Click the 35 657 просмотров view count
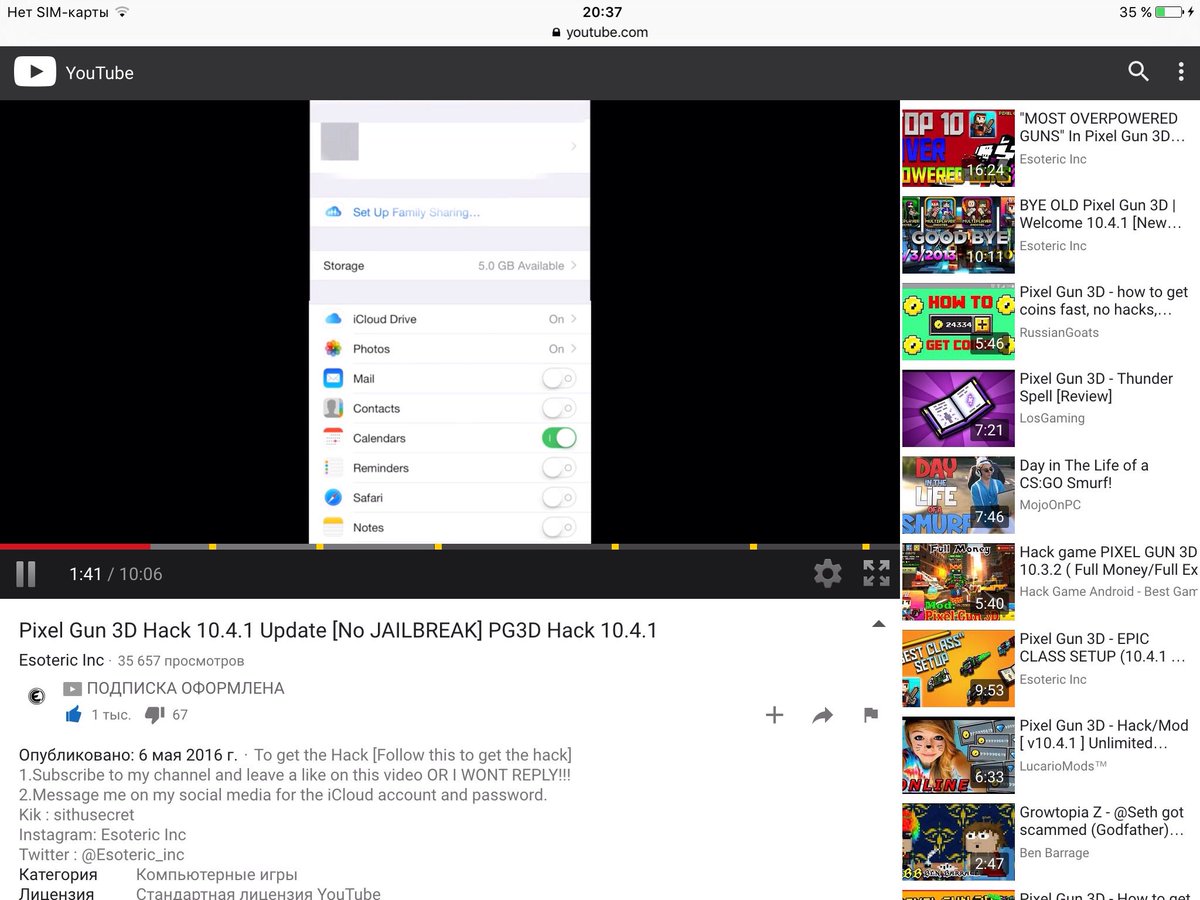 click(x=181, y=661)
